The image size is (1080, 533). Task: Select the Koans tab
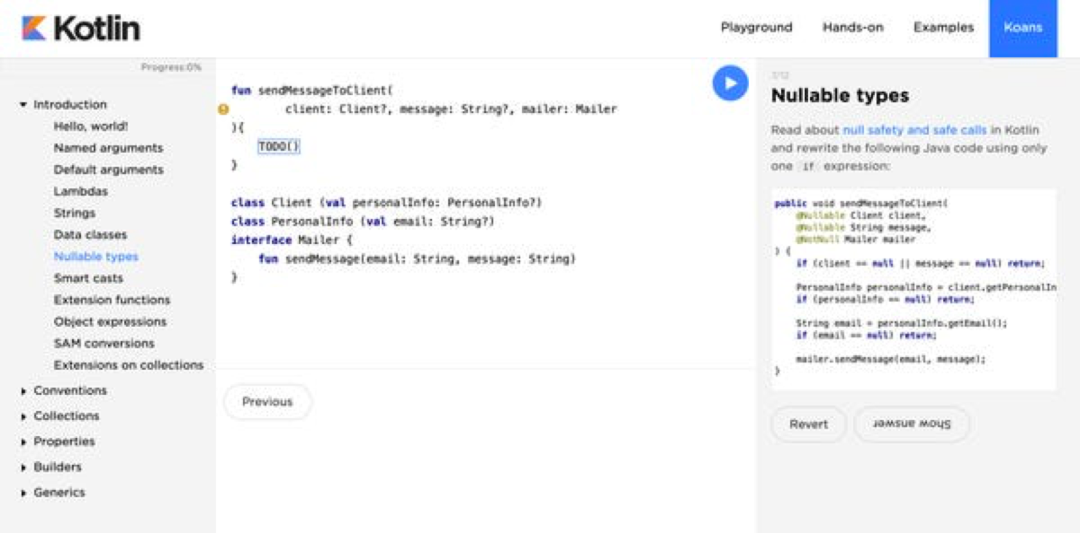coord(1023,28)
